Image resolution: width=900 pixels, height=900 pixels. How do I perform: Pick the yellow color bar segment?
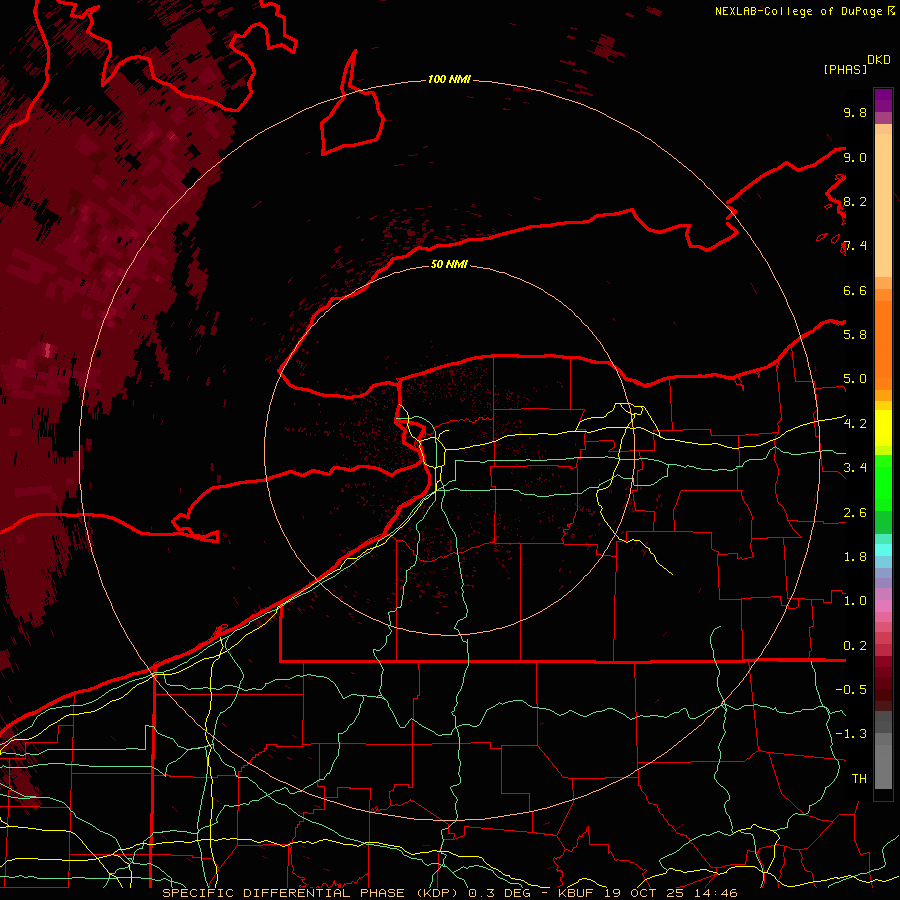883,428
